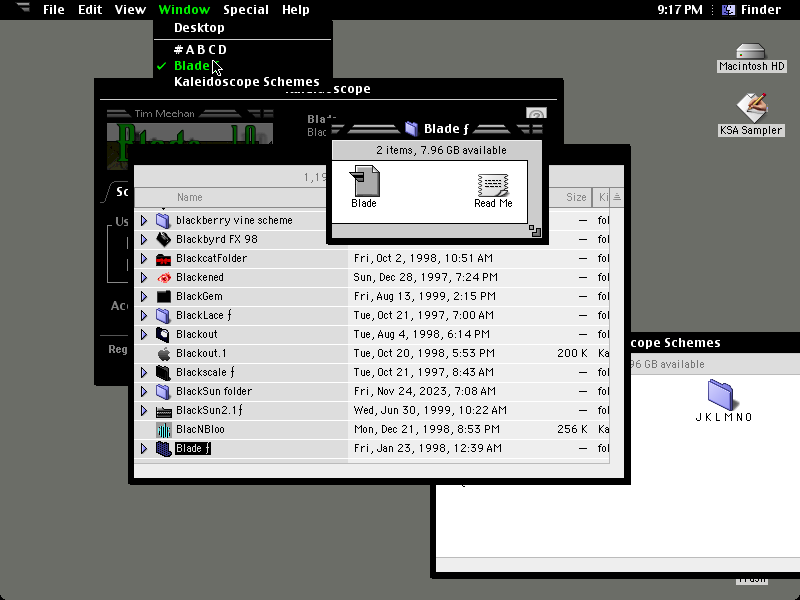Click the Blackout.1 scheme file icon
Screen dimensions: 800x600
pos(163,354)
